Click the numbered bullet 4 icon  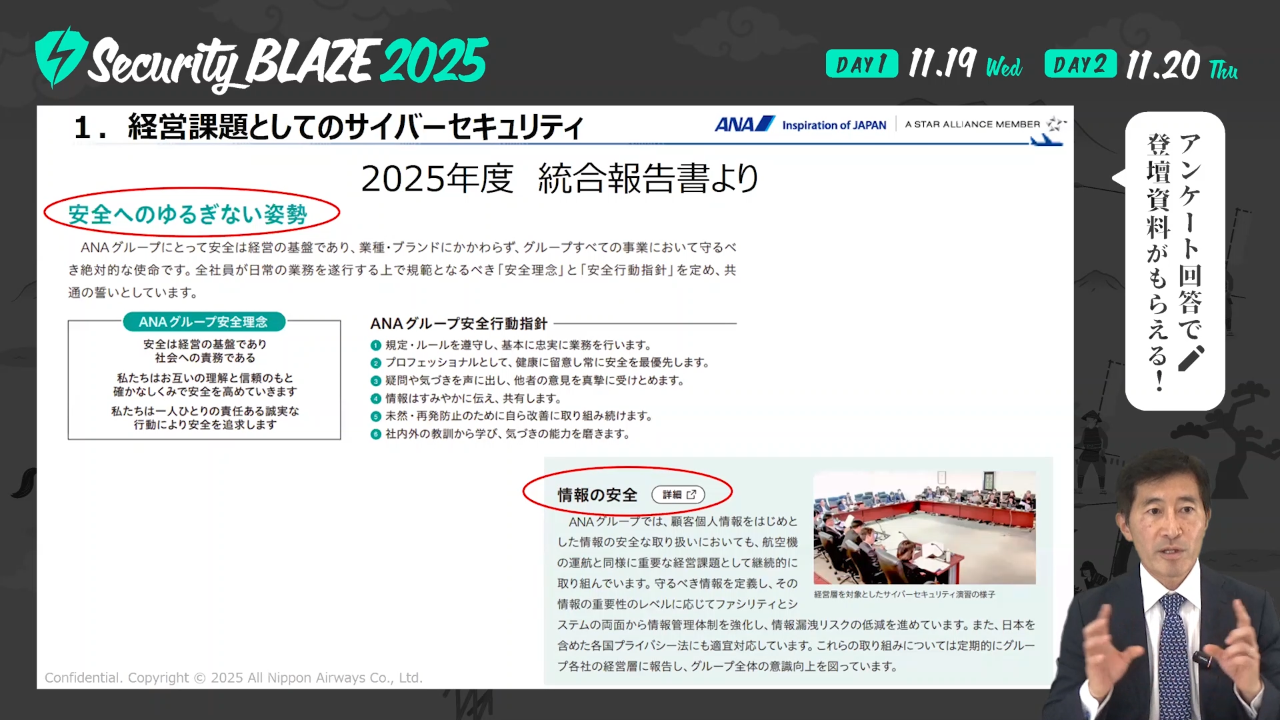point(376,398)
